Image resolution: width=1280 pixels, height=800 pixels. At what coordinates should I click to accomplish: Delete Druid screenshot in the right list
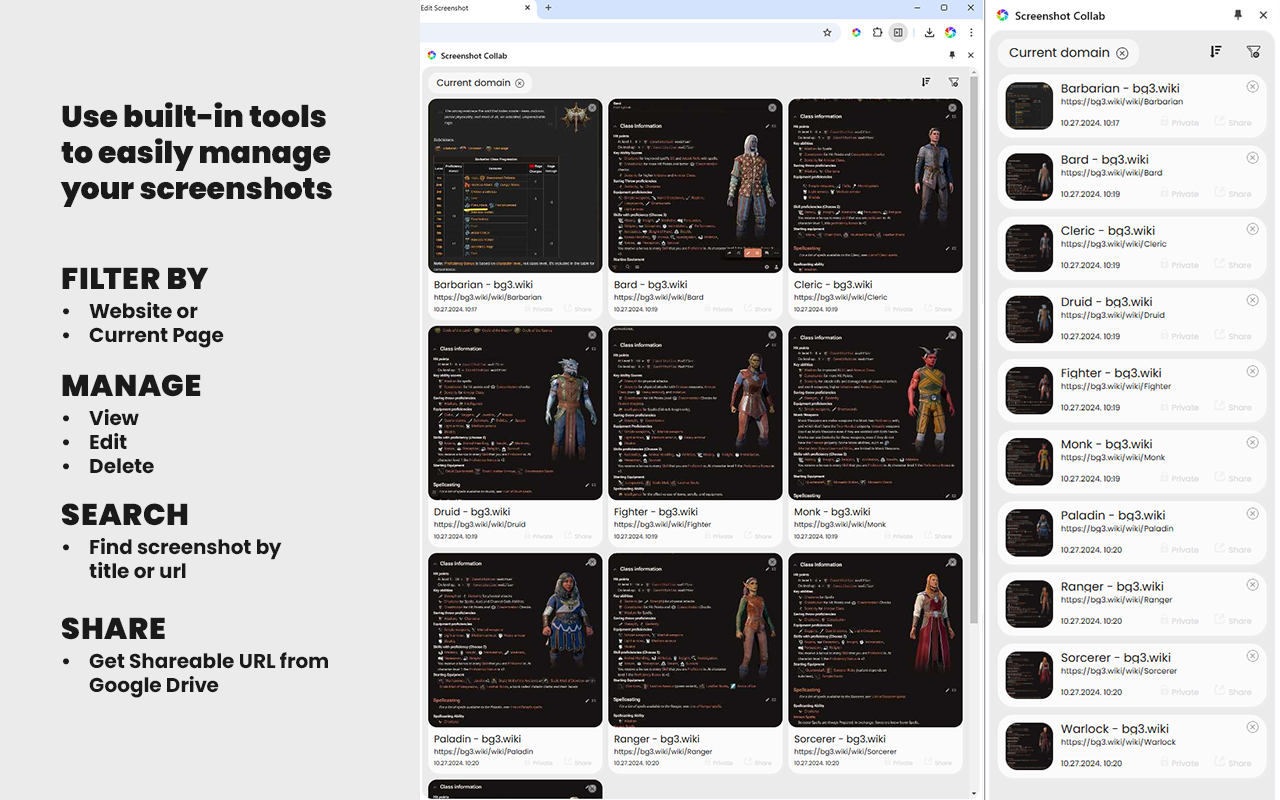point(1253,300)
